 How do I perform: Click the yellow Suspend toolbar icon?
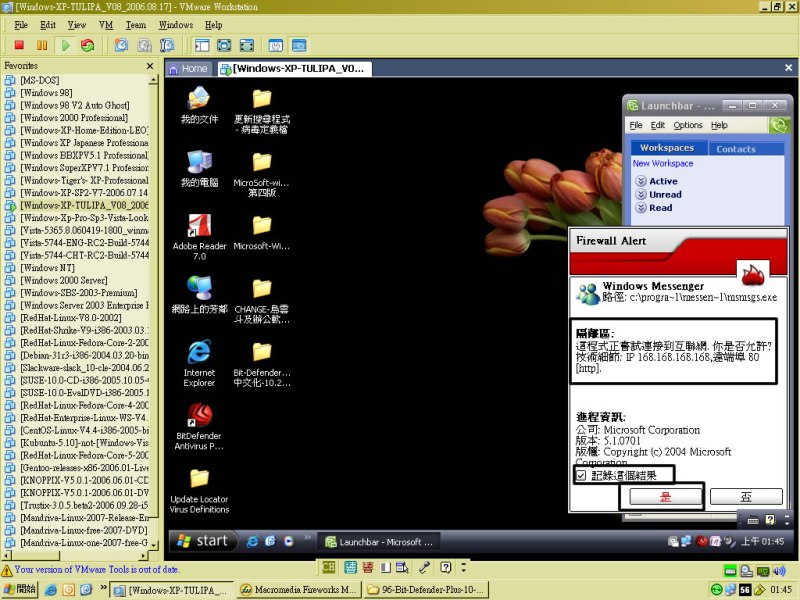click(42, 45)
